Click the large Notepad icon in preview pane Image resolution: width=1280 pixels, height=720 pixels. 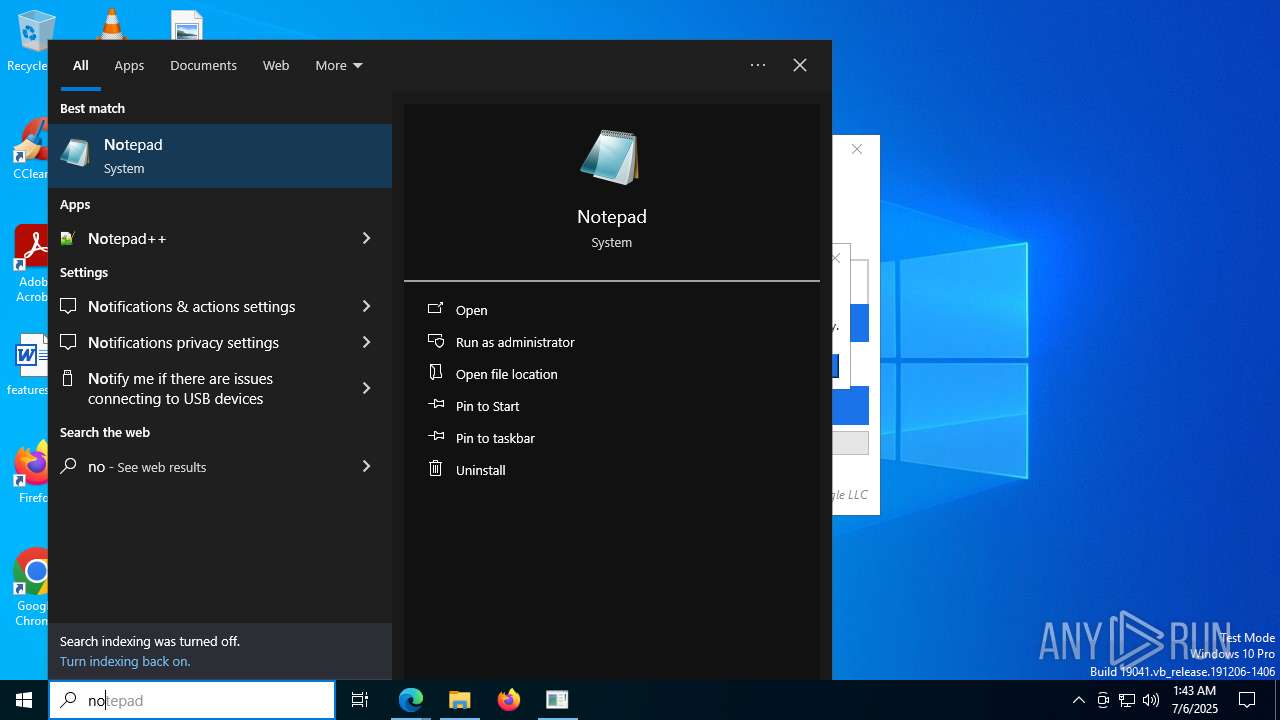point(610,158)
